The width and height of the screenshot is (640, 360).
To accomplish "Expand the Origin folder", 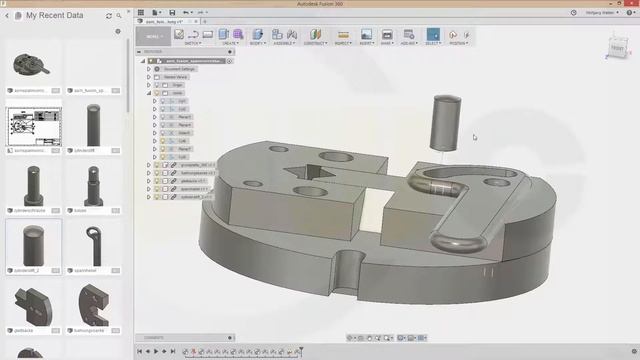I will (149, 85).
